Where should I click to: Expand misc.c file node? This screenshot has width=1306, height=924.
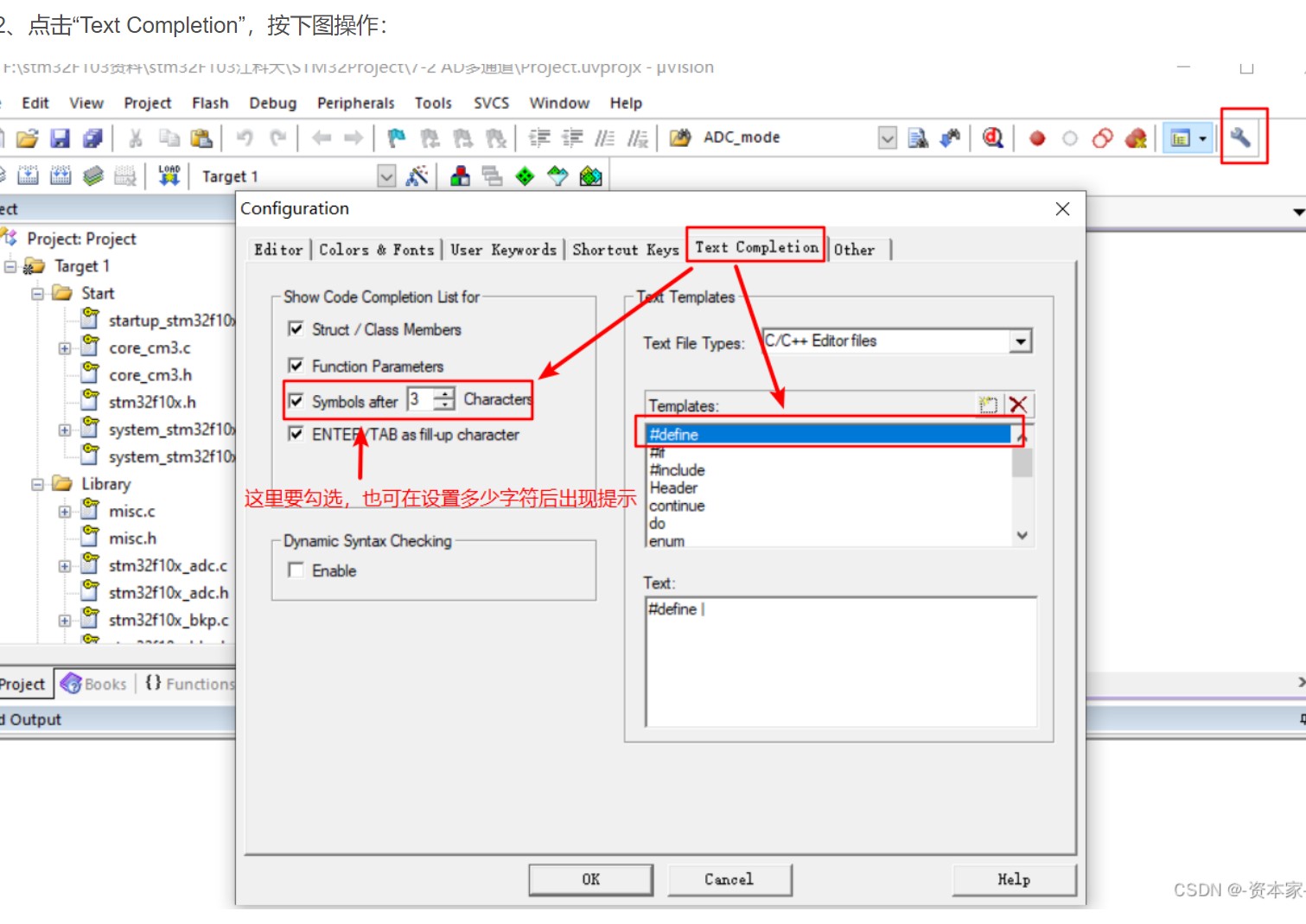pyautogui.click(x=65, y=512)
